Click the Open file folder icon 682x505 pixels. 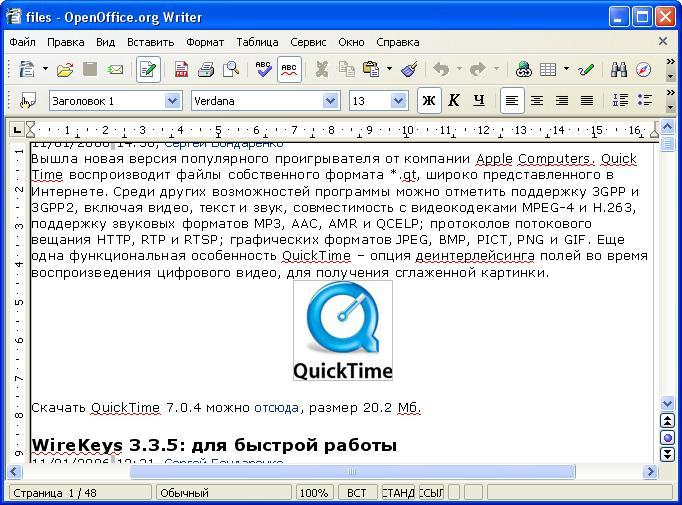pyautogui.click(x=65, y=70)
